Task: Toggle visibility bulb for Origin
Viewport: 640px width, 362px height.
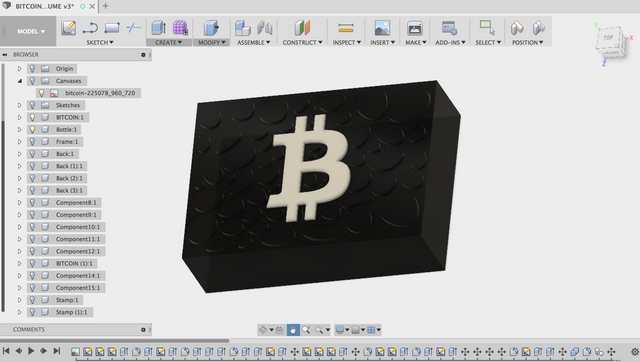Action: (x=32, y=69)
